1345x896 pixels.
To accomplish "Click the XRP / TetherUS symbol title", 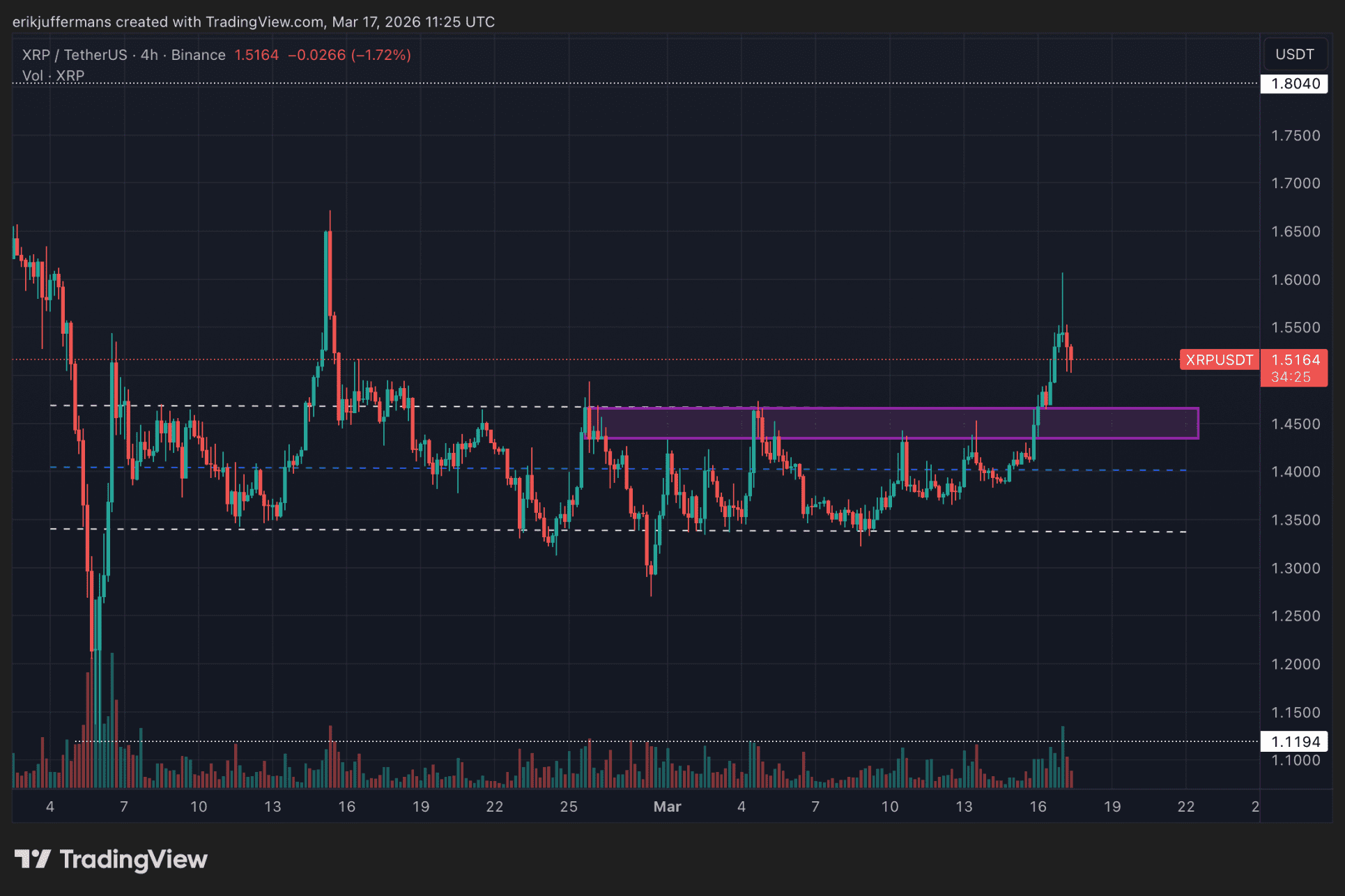I will coord(75,55).
